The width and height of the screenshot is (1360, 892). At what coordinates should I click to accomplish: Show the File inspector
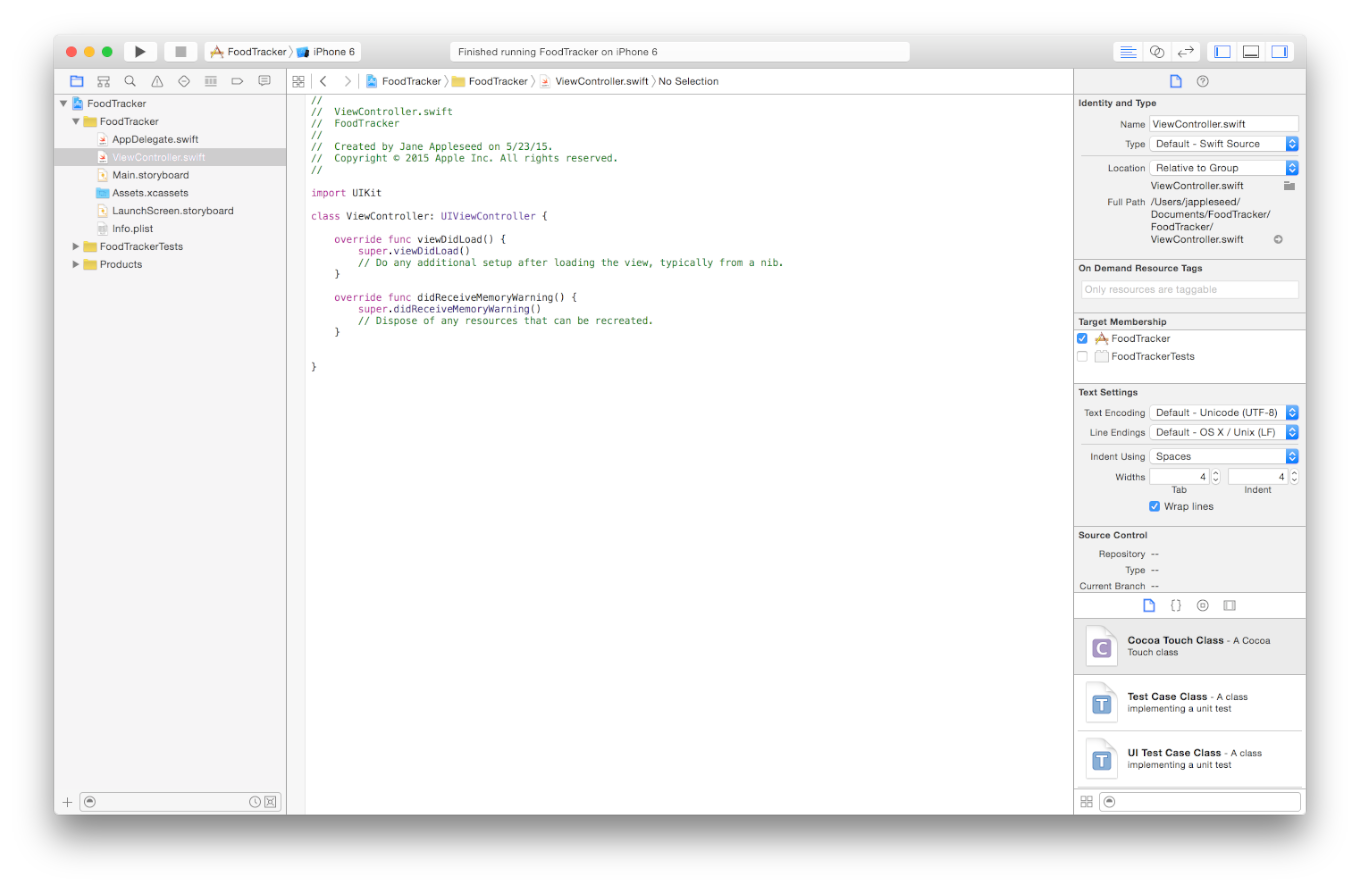coord(1176,81)
